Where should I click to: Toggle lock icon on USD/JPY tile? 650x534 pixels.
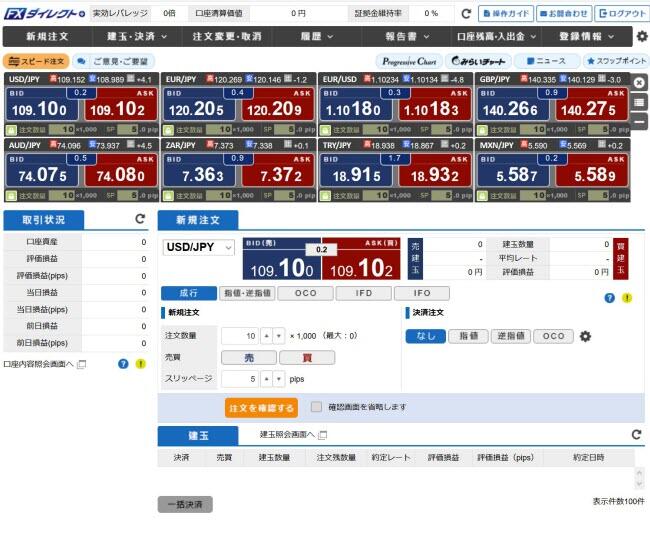click(x=11, y=130)
